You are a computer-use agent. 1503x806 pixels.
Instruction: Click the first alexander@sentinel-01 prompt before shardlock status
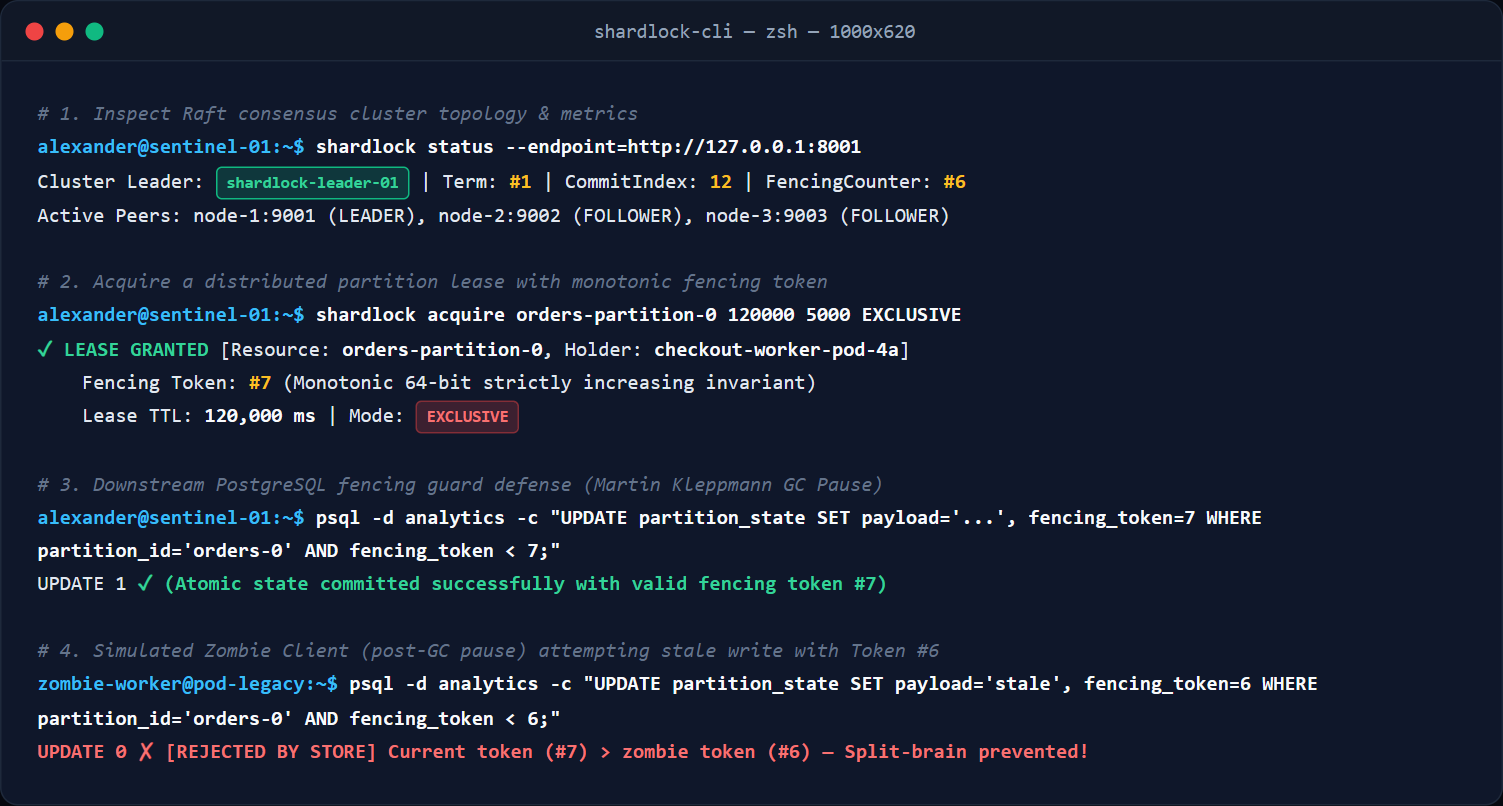coord(171,148)
